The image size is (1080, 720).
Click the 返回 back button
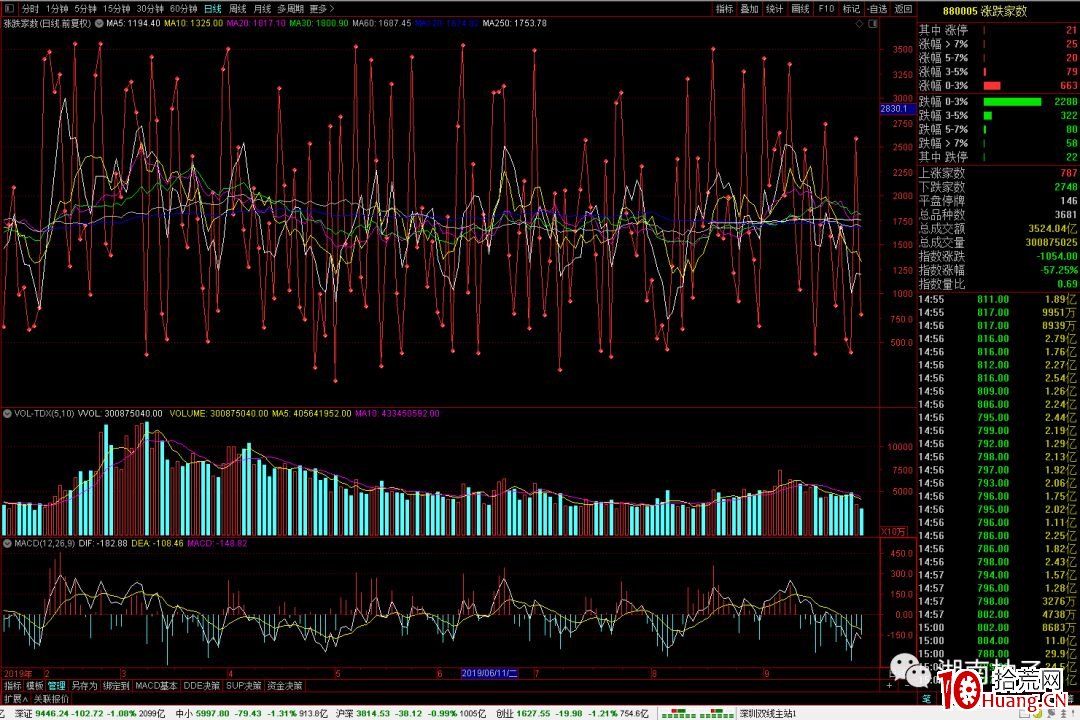point(903,8)
